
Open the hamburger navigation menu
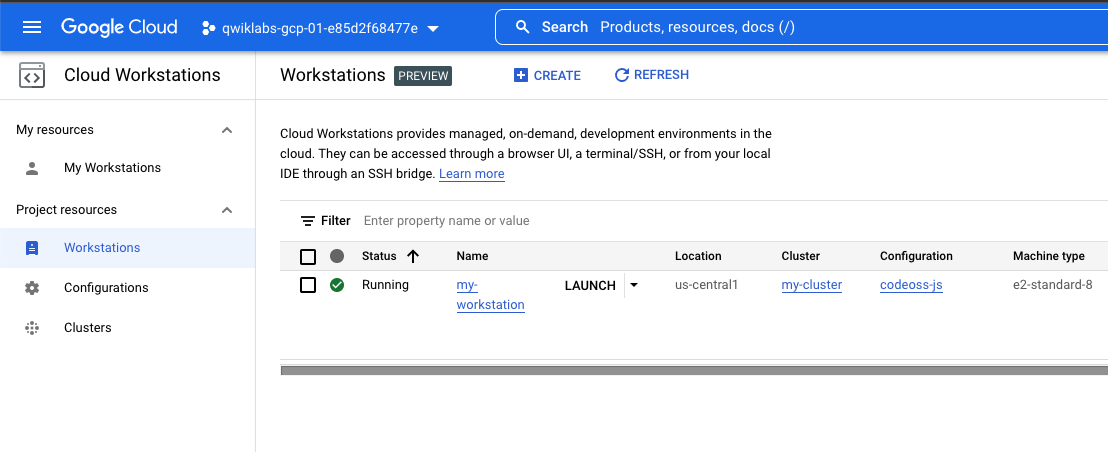(32, 27)
